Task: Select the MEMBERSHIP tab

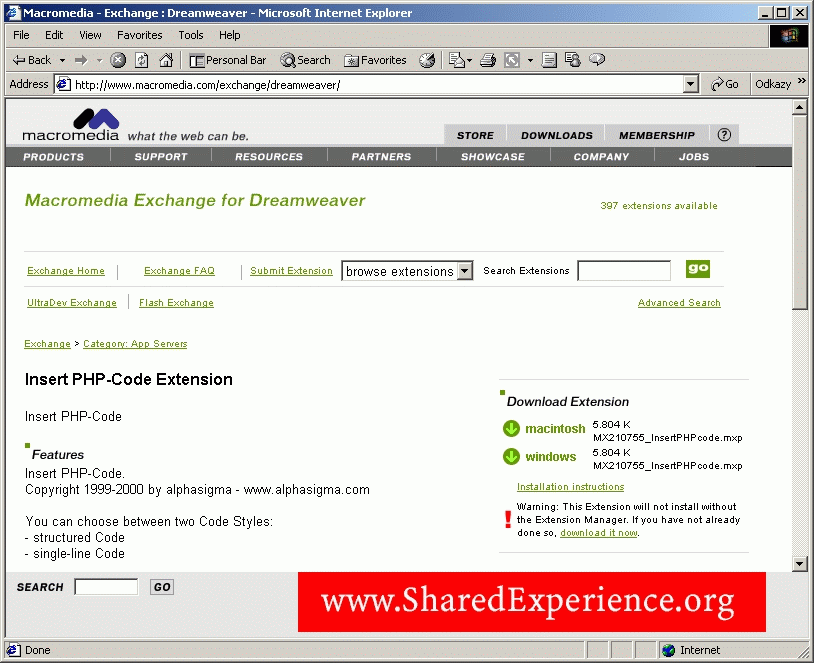Action: [657, 136]
